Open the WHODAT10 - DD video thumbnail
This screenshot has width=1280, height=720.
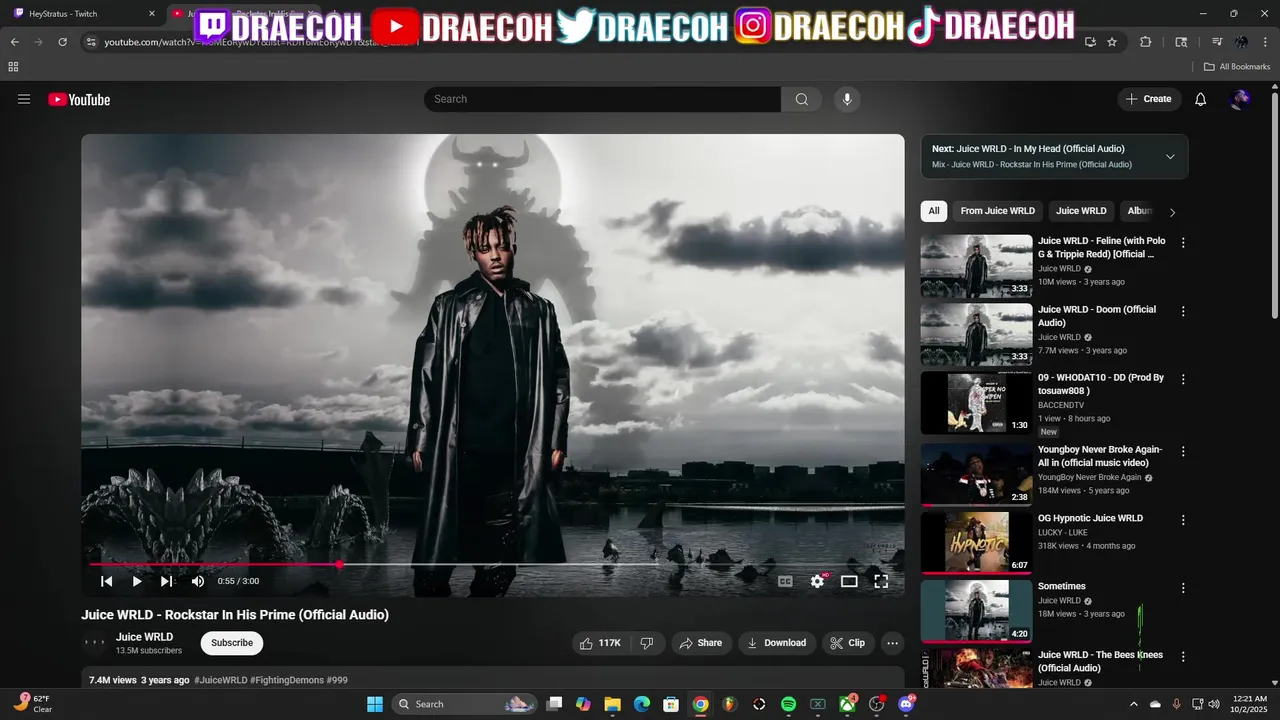(976, 403)
